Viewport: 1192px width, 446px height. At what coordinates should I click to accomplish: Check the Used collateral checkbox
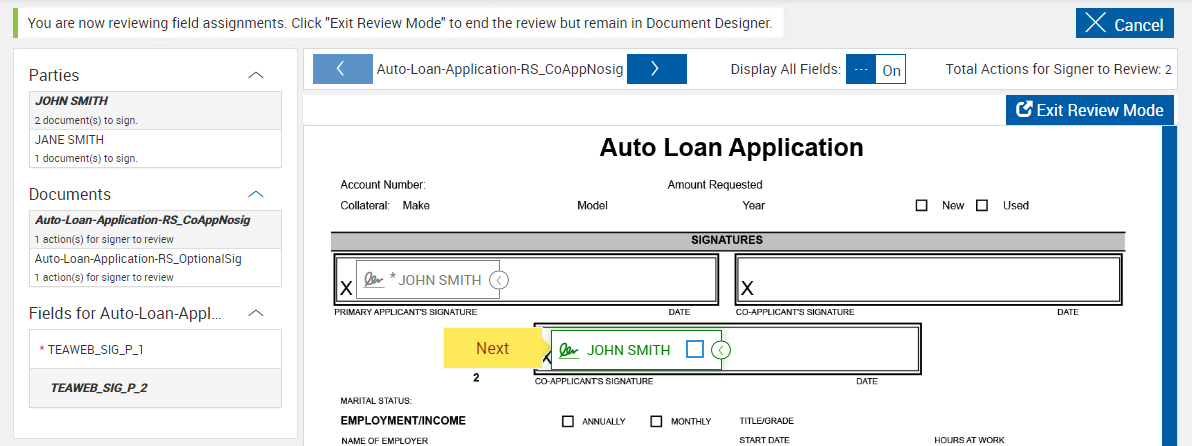point(981,205)
